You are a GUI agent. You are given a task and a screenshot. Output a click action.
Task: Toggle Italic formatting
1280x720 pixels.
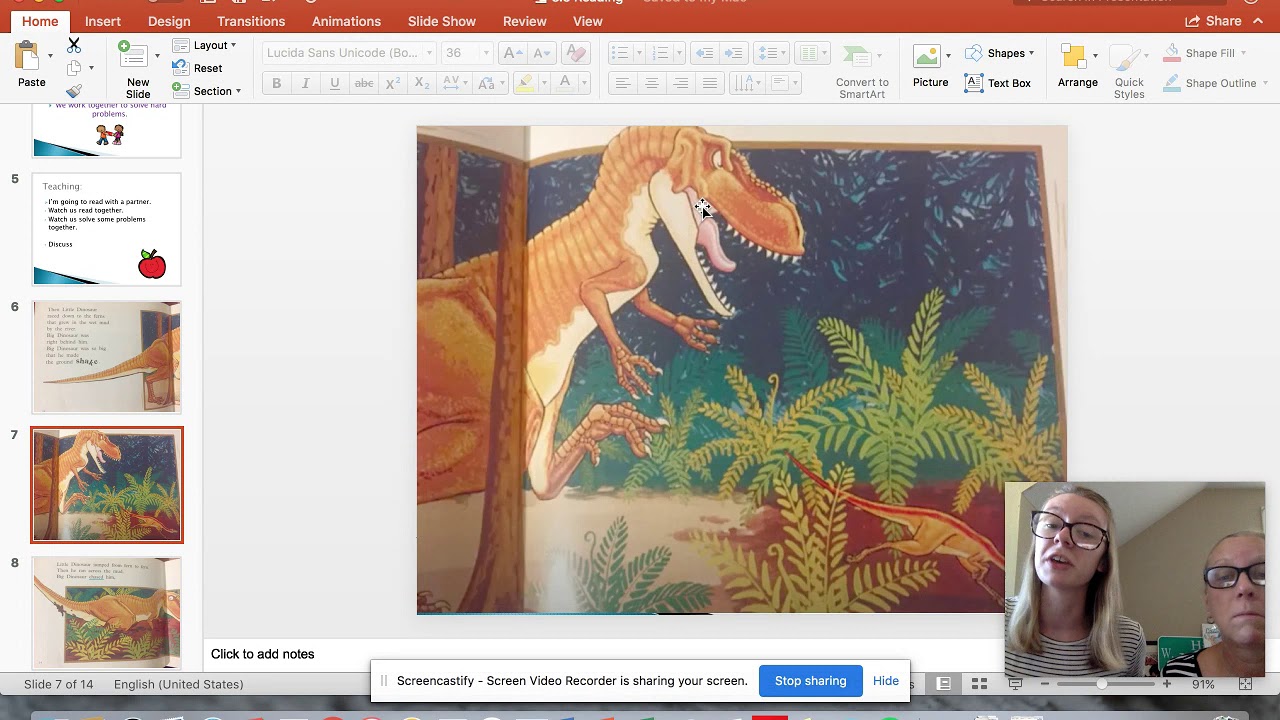(x=306, y=83)
